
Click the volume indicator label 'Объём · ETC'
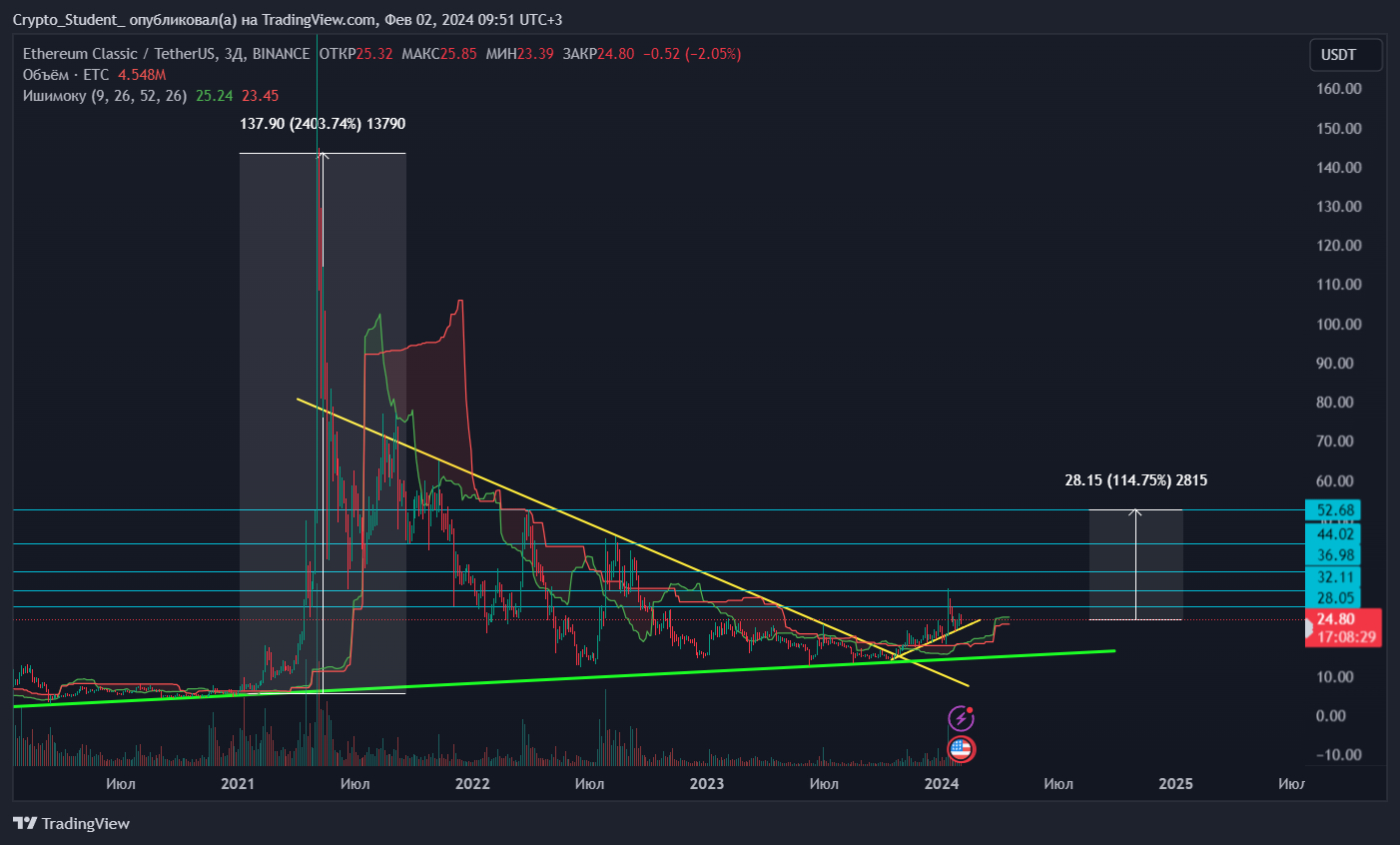66,75
